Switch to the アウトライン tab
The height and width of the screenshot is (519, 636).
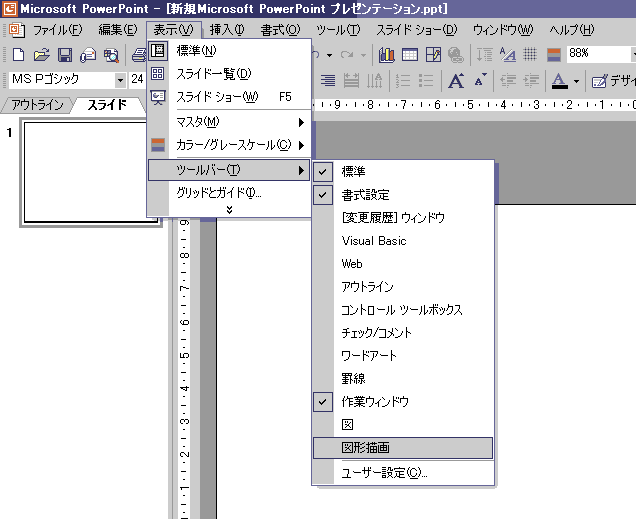(x=37, y=105)
